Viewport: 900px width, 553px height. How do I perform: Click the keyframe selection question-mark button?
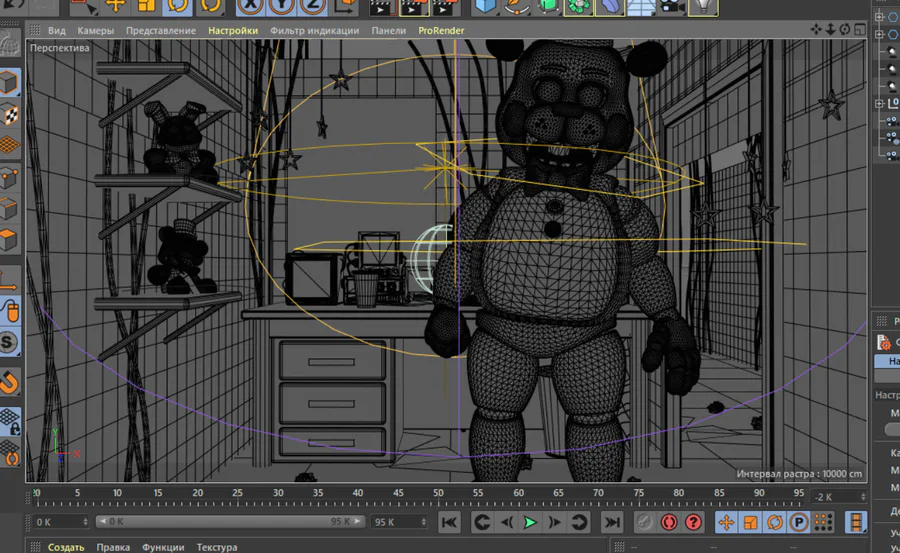pyautogui.click(x=693, y=523)
